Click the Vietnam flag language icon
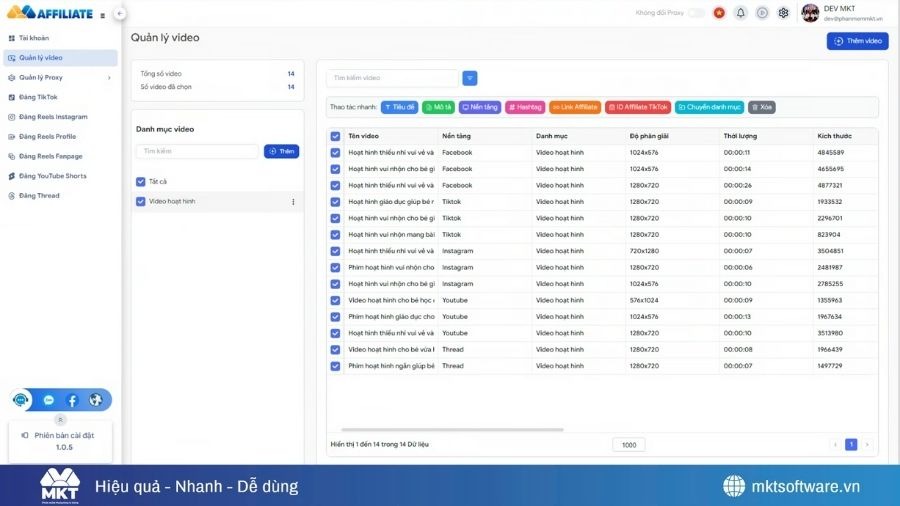 click(x=719, y=13)
